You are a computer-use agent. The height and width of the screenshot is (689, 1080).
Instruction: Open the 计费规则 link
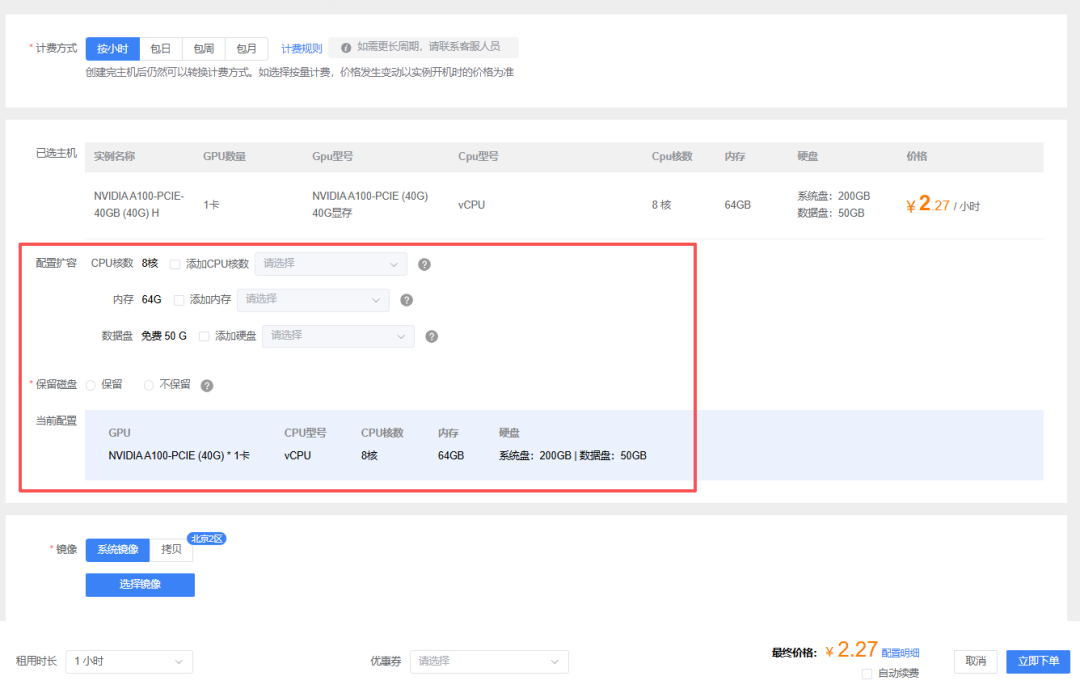coord(302,49)
